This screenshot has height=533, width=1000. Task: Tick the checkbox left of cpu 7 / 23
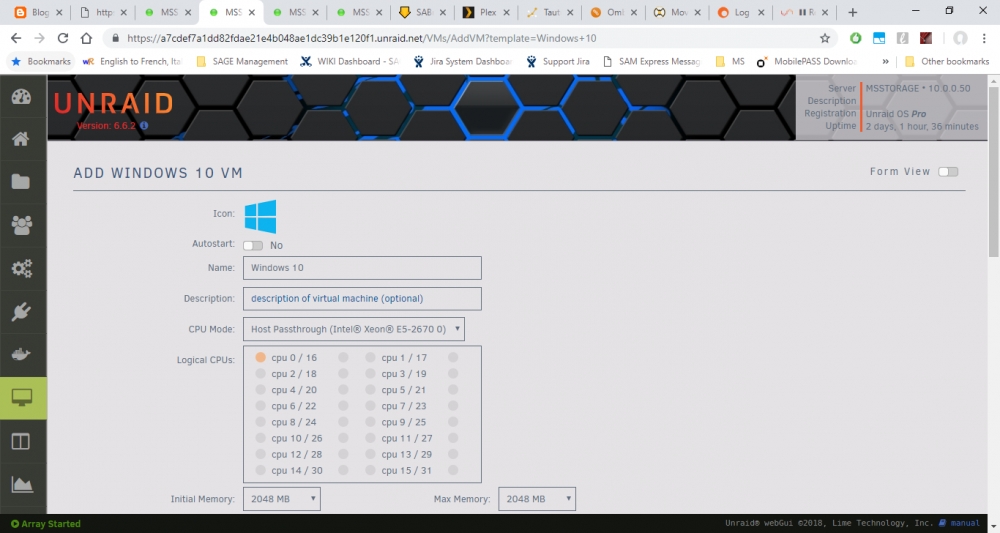tap(370, 405)
